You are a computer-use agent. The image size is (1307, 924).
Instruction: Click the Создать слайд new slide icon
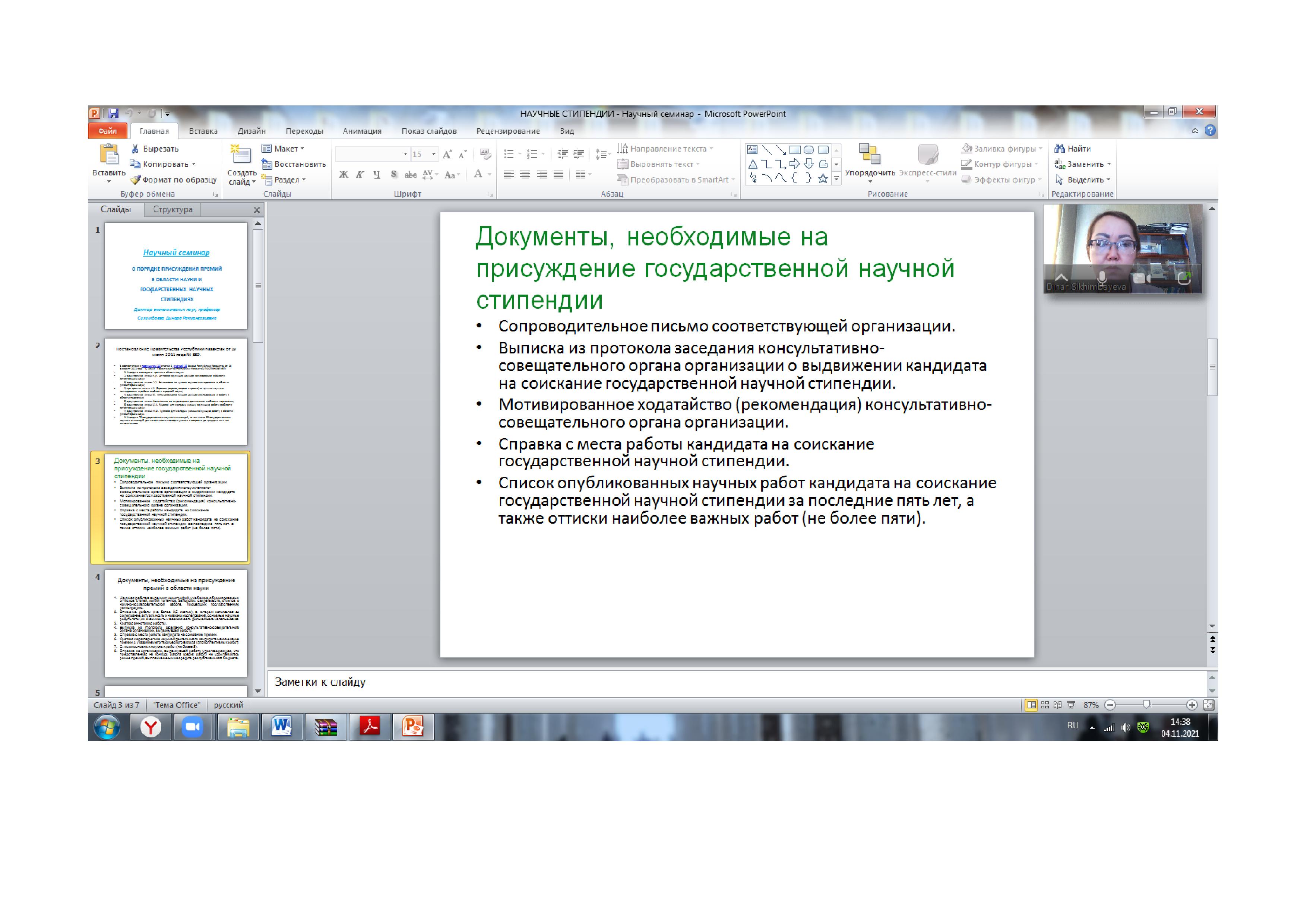(x=241, y=155)
